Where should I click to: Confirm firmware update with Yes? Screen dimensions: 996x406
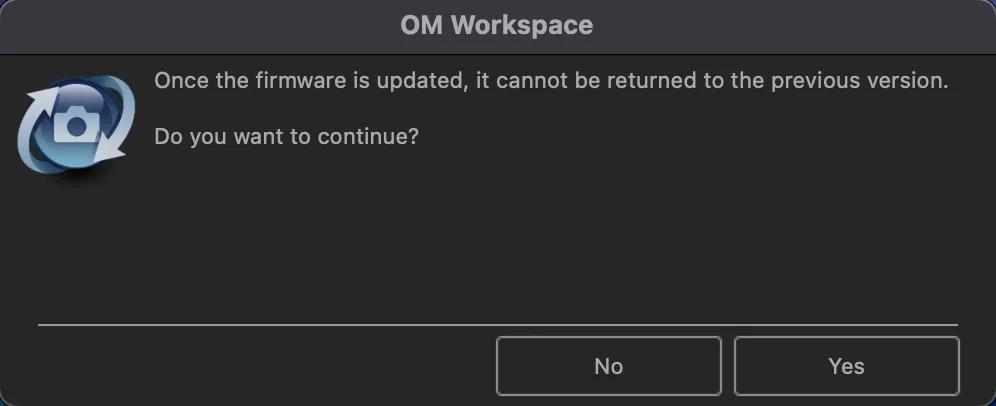pos(846,366)
